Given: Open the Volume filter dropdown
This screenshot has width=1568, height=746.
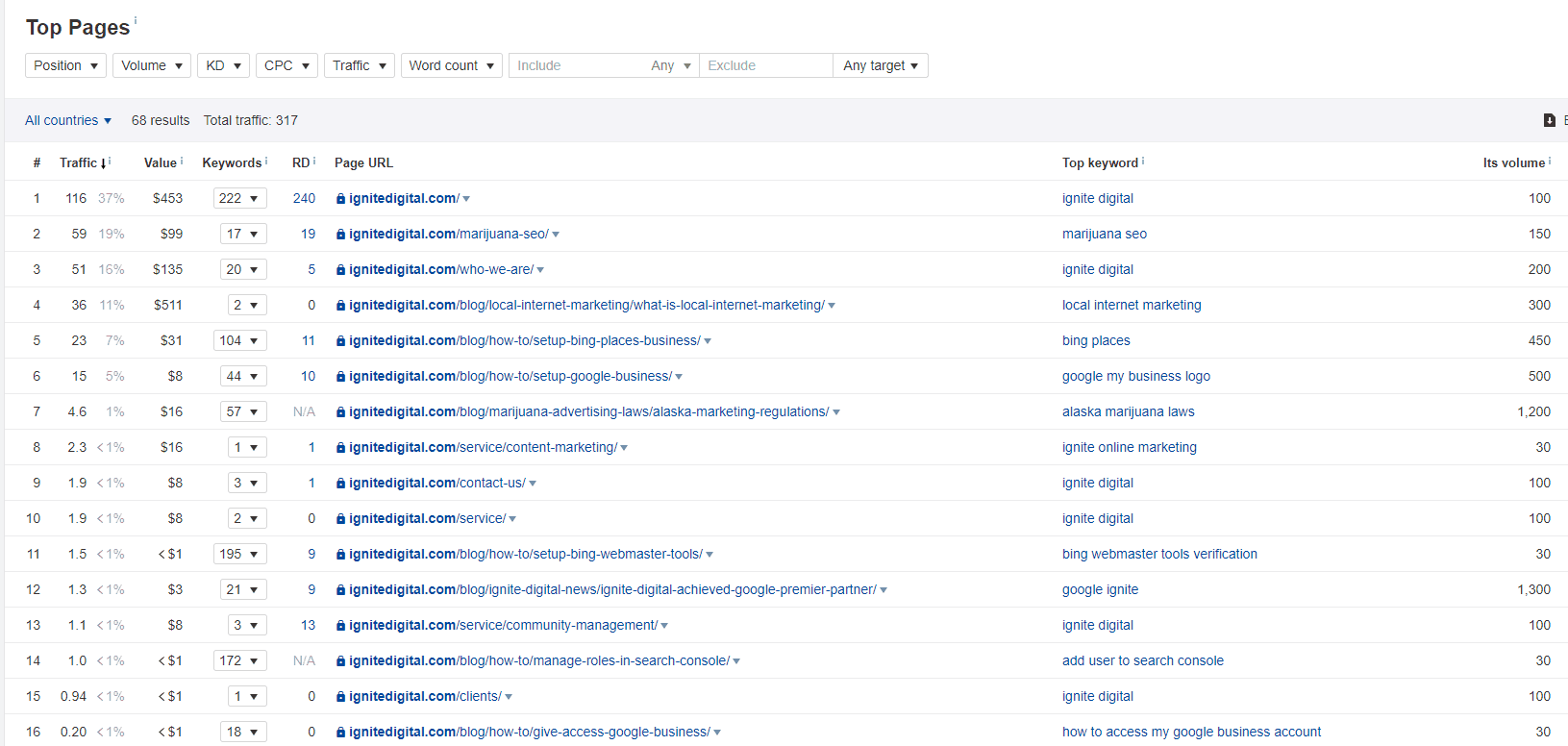Looking at the screenshot, I should click(152, 65).
